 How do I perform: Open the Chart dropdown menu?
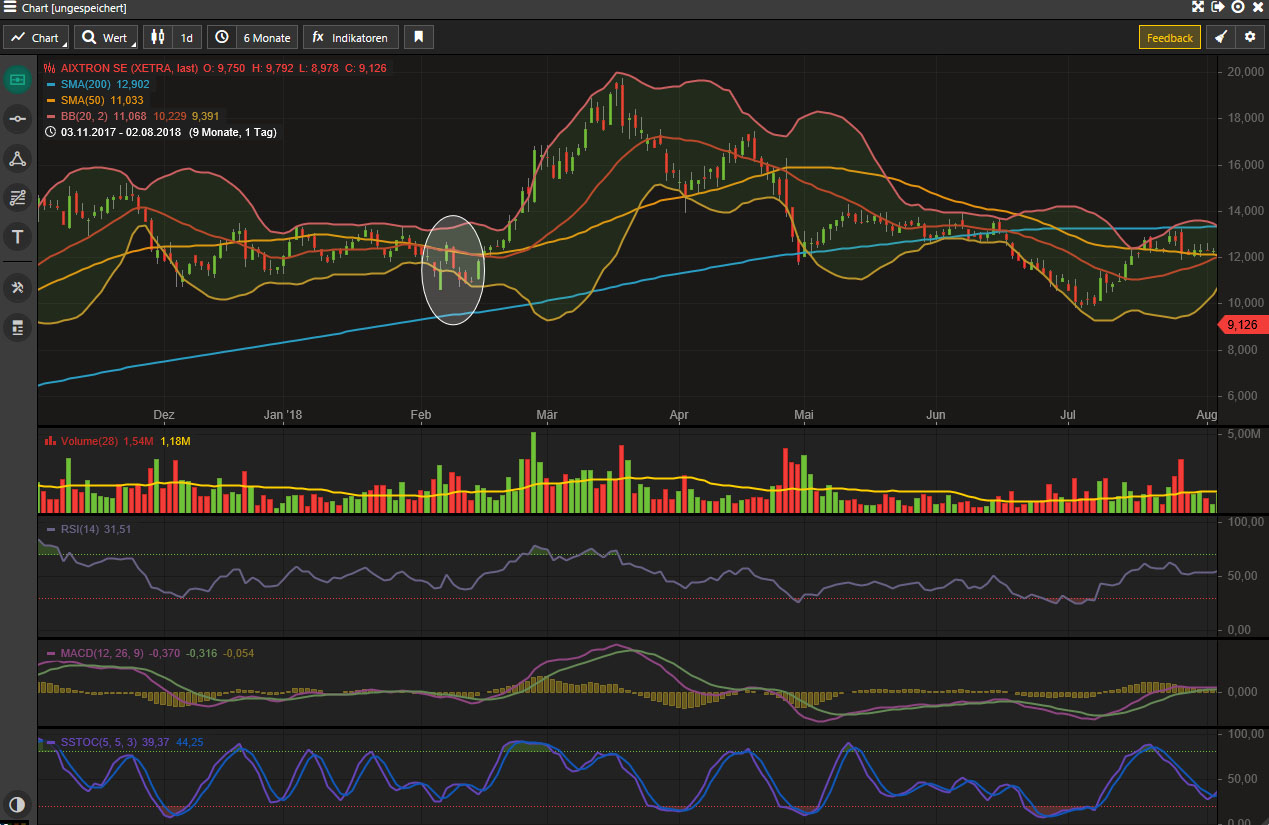(x=36, y=38)
